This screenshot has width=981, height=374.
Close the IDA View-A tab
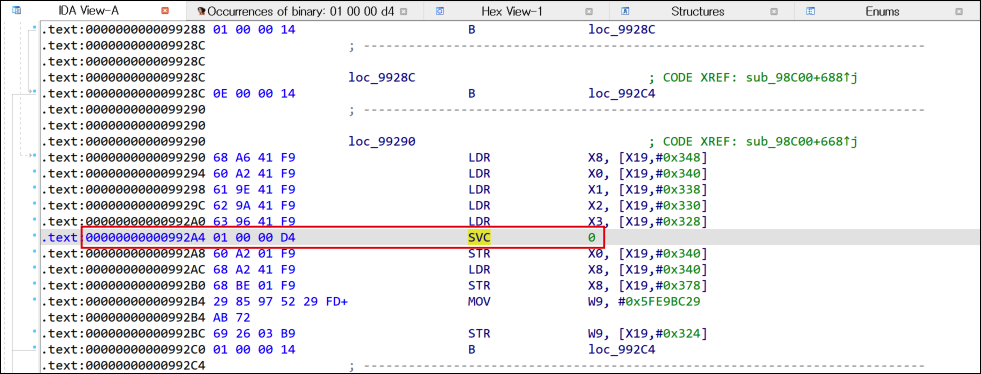[165, 11]
